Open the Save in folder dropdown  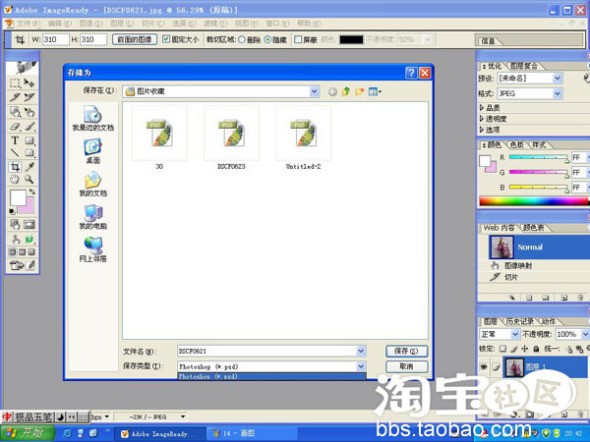tap(315, 91)
